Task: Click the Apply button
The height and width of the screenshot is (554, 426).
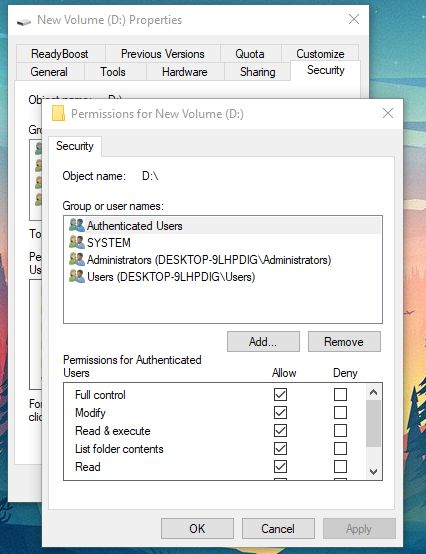Action: (x=359, y=529)
